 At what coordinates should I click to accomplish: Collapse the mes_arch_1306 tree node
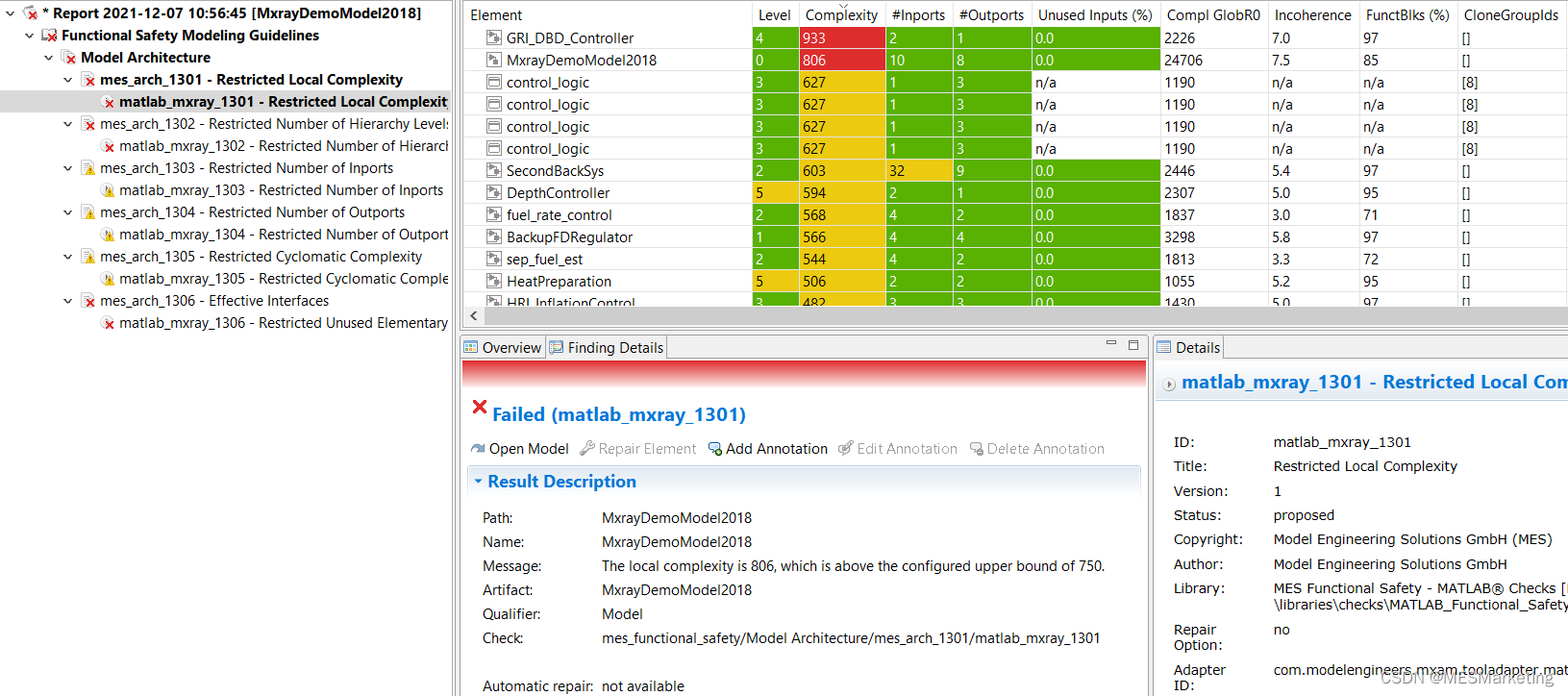pos(68,301)
